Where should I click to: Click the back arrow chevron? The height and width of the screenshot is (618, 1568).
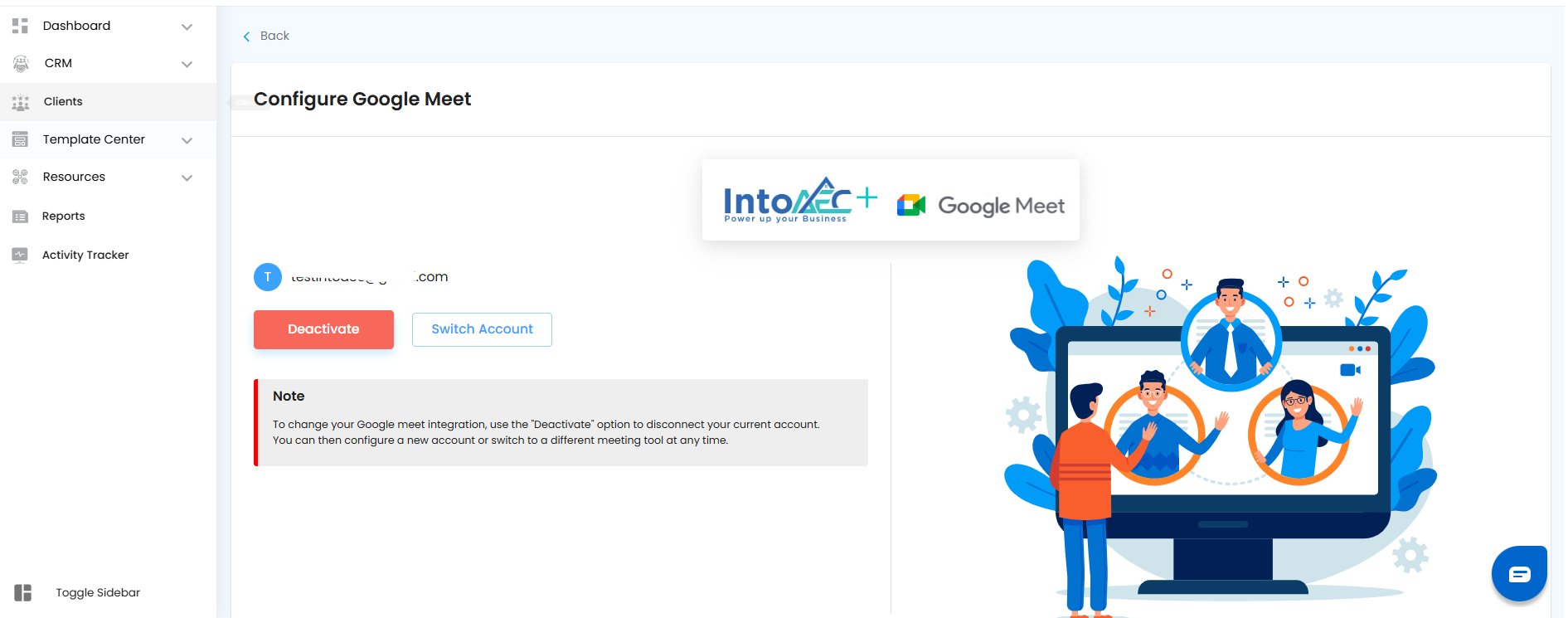tap(246, 36)
